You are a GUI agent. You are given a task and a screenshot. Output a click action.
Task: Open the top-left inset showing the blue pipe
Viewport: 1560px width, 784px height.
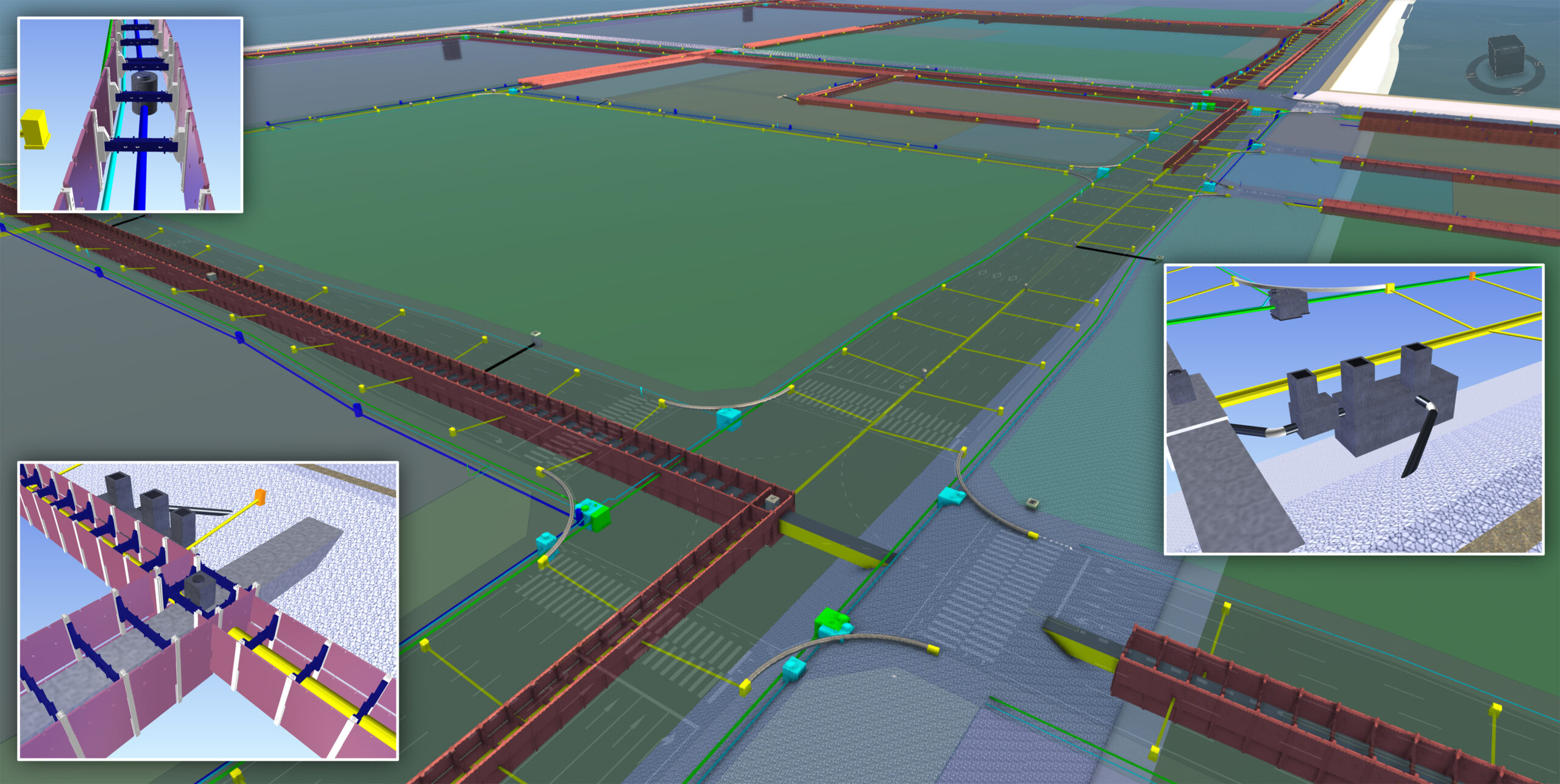point(130,115)
